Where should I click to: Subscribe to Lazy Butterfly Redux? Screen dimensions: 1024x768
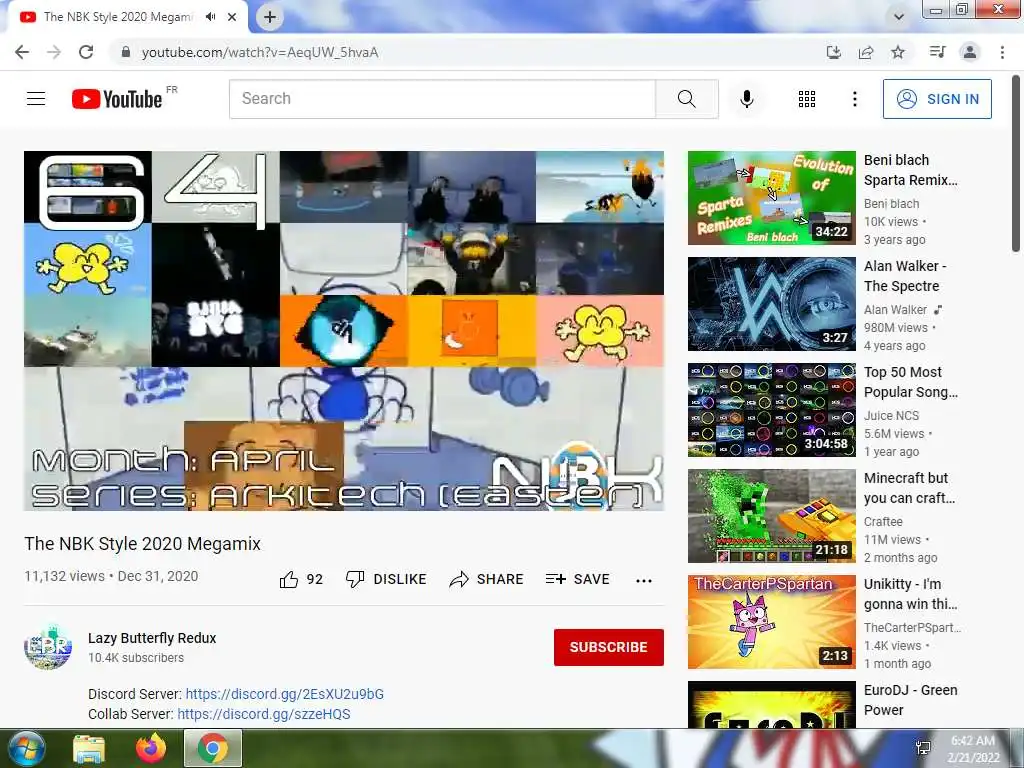click(x=609, y=647)
